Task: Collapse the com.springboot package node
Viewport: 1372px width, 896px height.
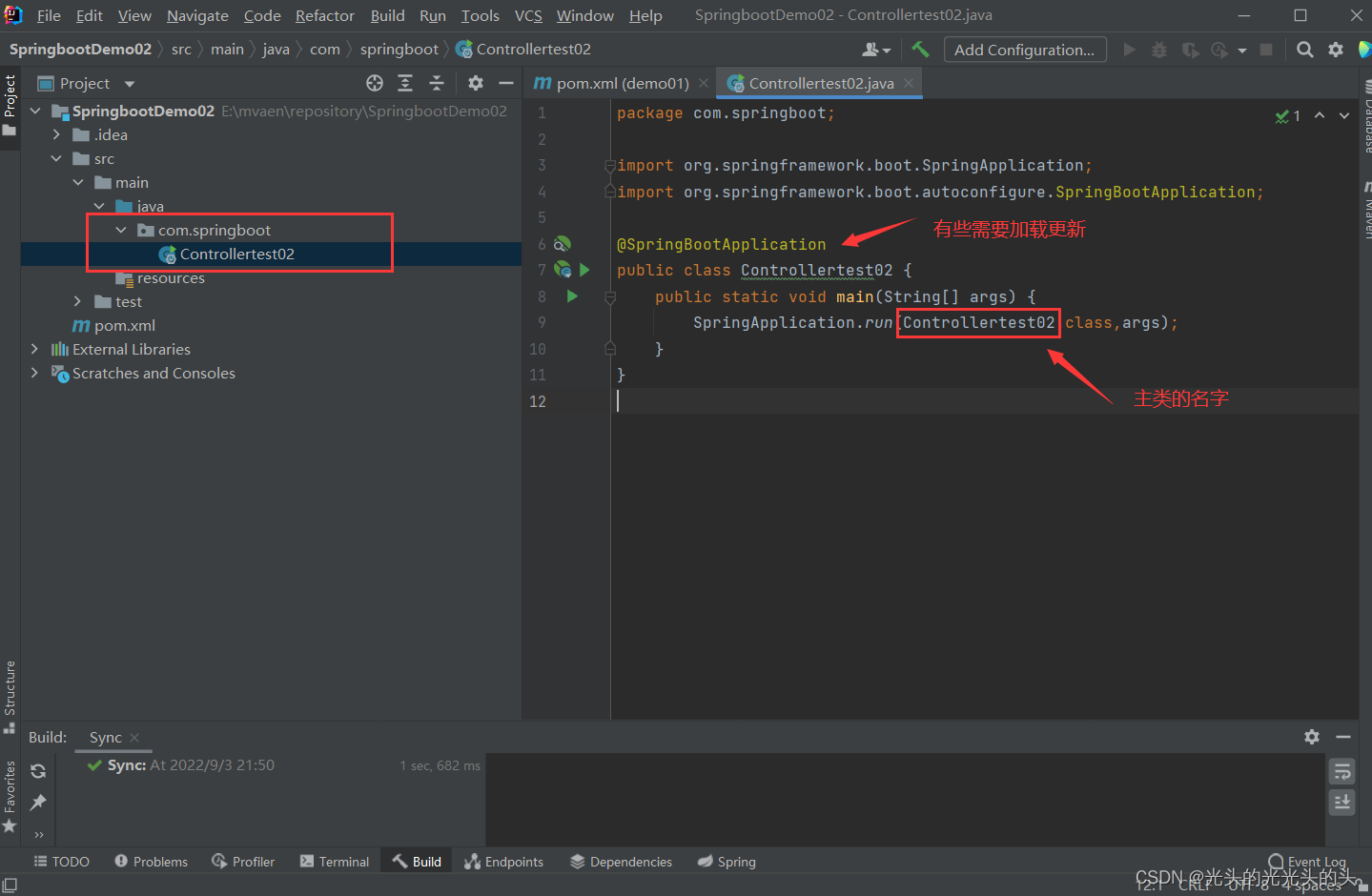Action: pyautogui.click(x=121, y=230)
